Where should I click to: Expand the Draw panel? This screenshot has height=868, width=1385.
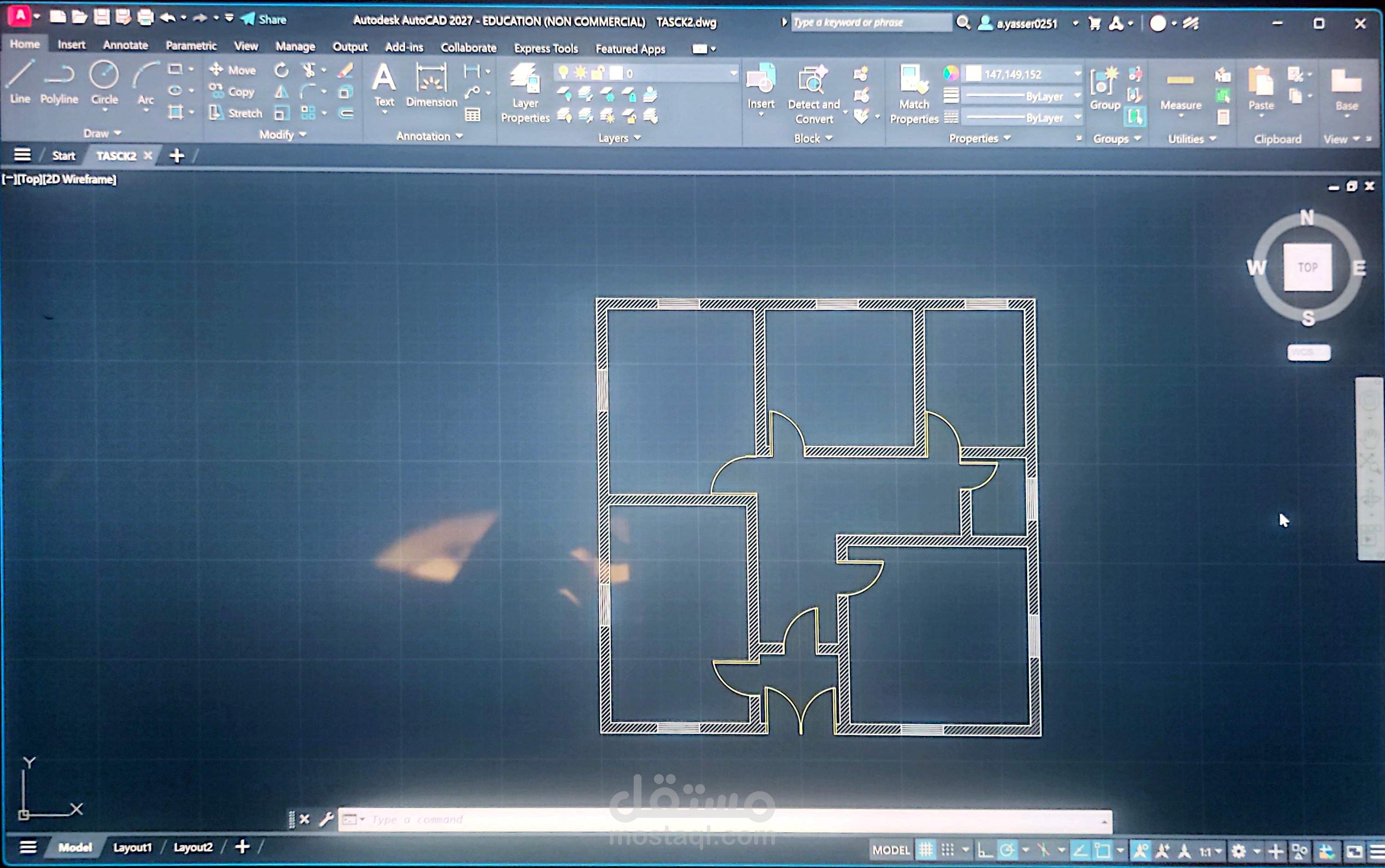point(102,133)
